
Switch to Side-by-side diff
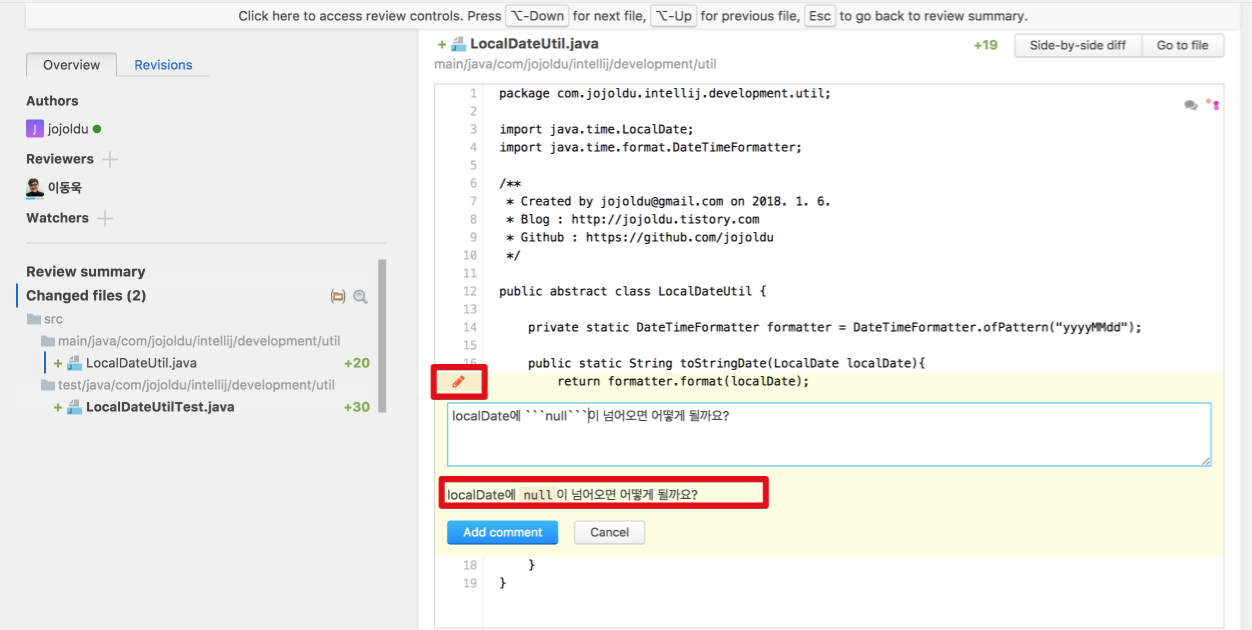point(1078,45)
